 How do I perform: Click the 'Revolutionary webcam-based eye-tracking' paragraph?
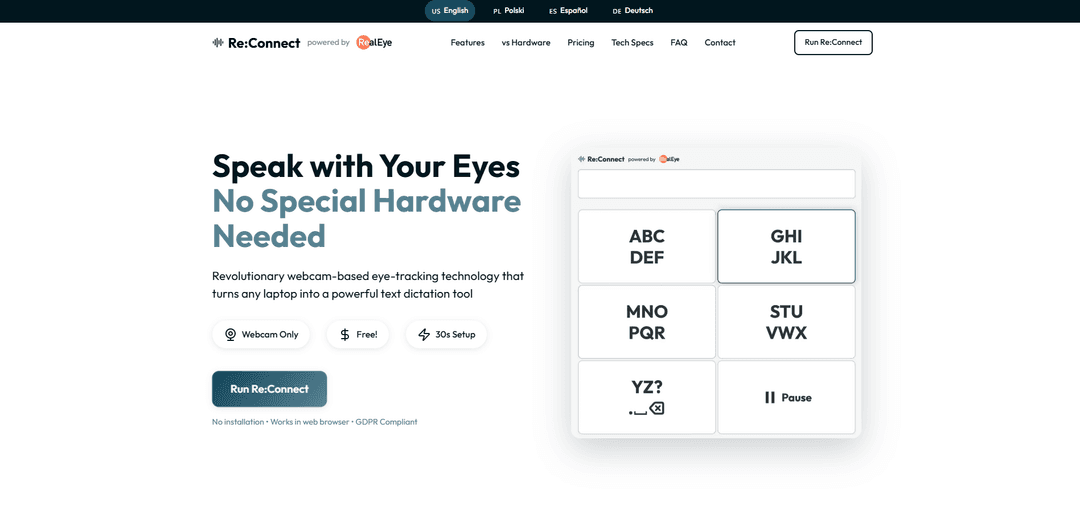coord(368,285)
